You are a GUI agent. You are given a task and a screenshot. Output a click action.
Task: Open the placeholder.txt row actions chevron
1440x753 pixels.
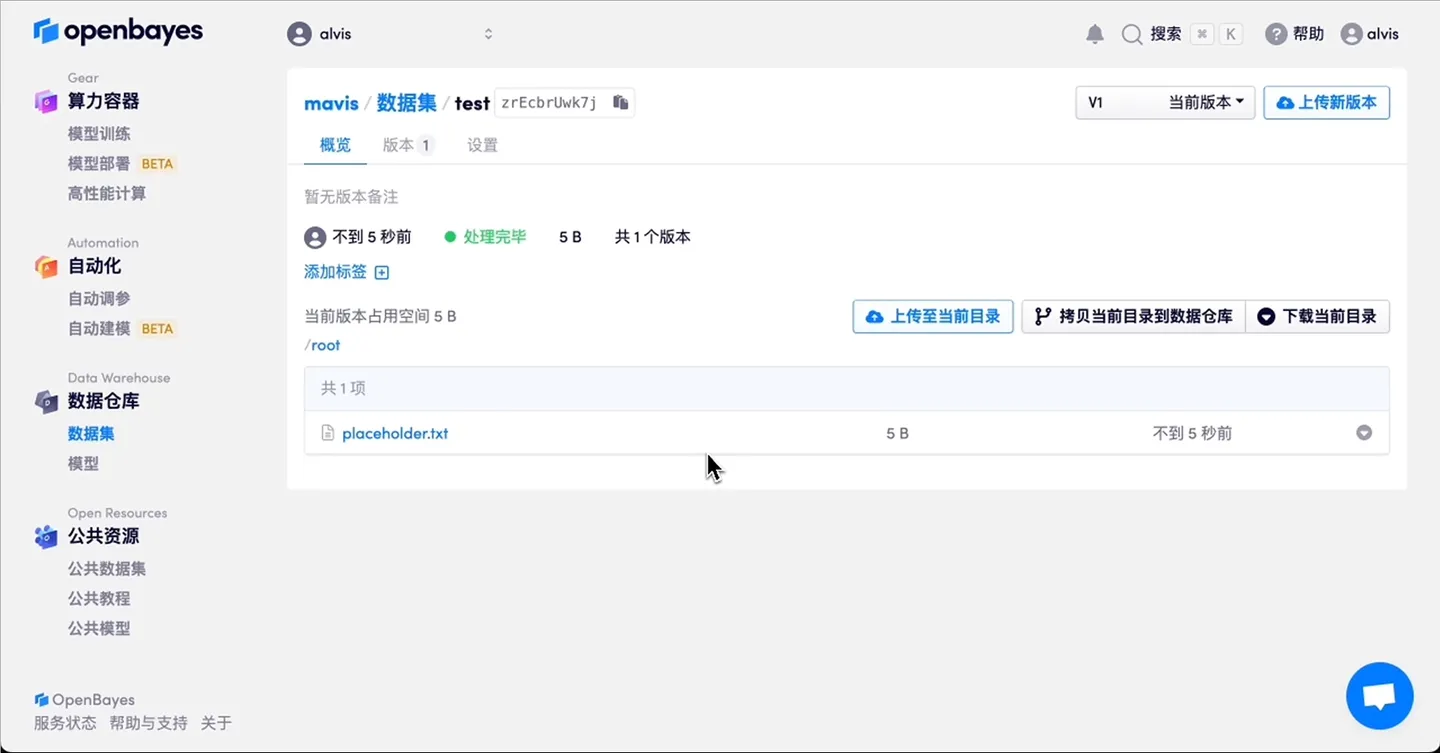click(x=1364, y=432)
